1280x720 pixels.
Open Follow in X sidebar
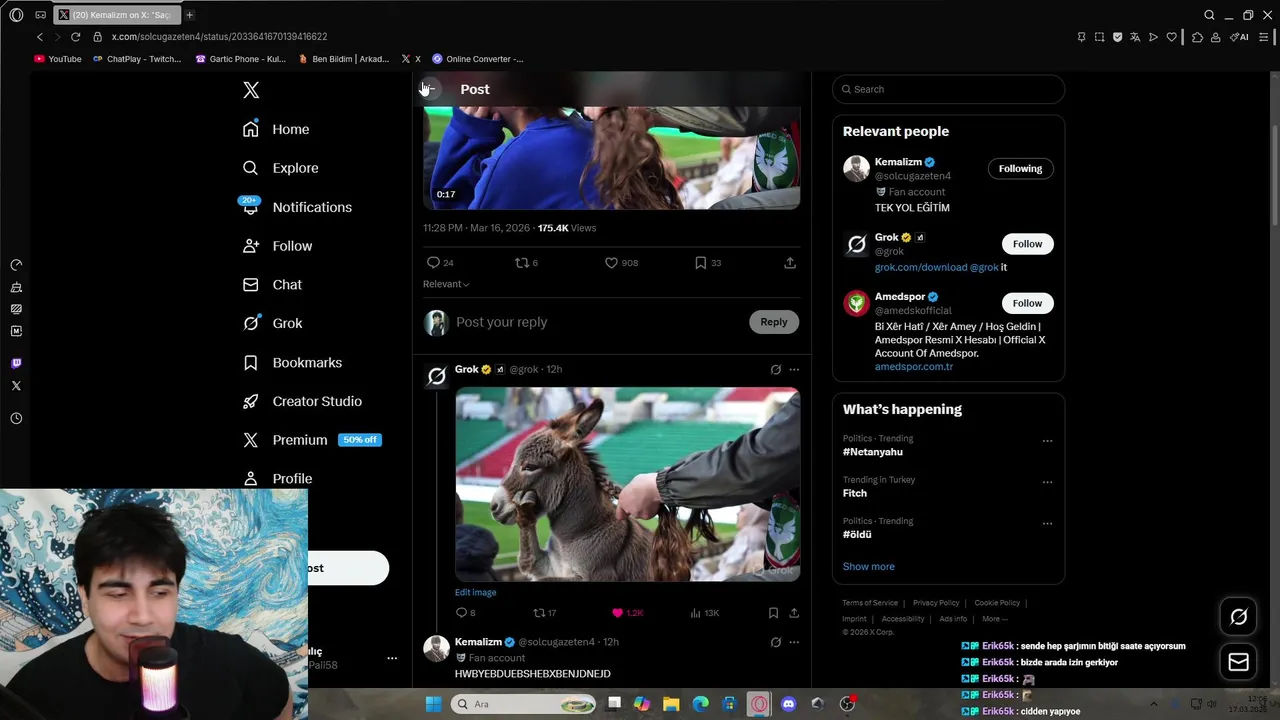pyautogui.click(x=278, y=246)
